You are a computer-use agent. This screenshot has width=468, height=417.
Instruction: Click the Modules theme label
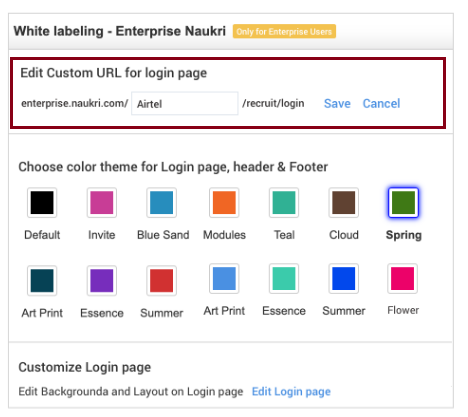point(224,235)
